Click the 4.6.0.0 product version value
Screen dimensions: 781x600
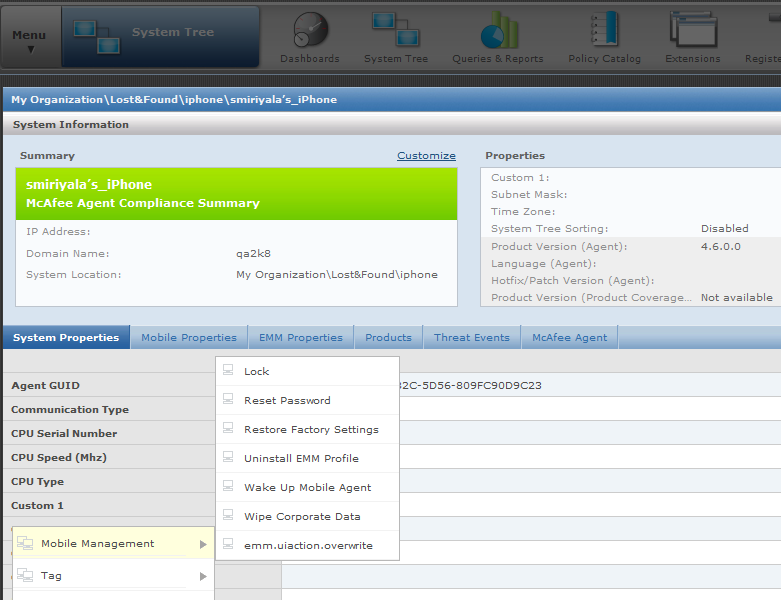point(721,246)
